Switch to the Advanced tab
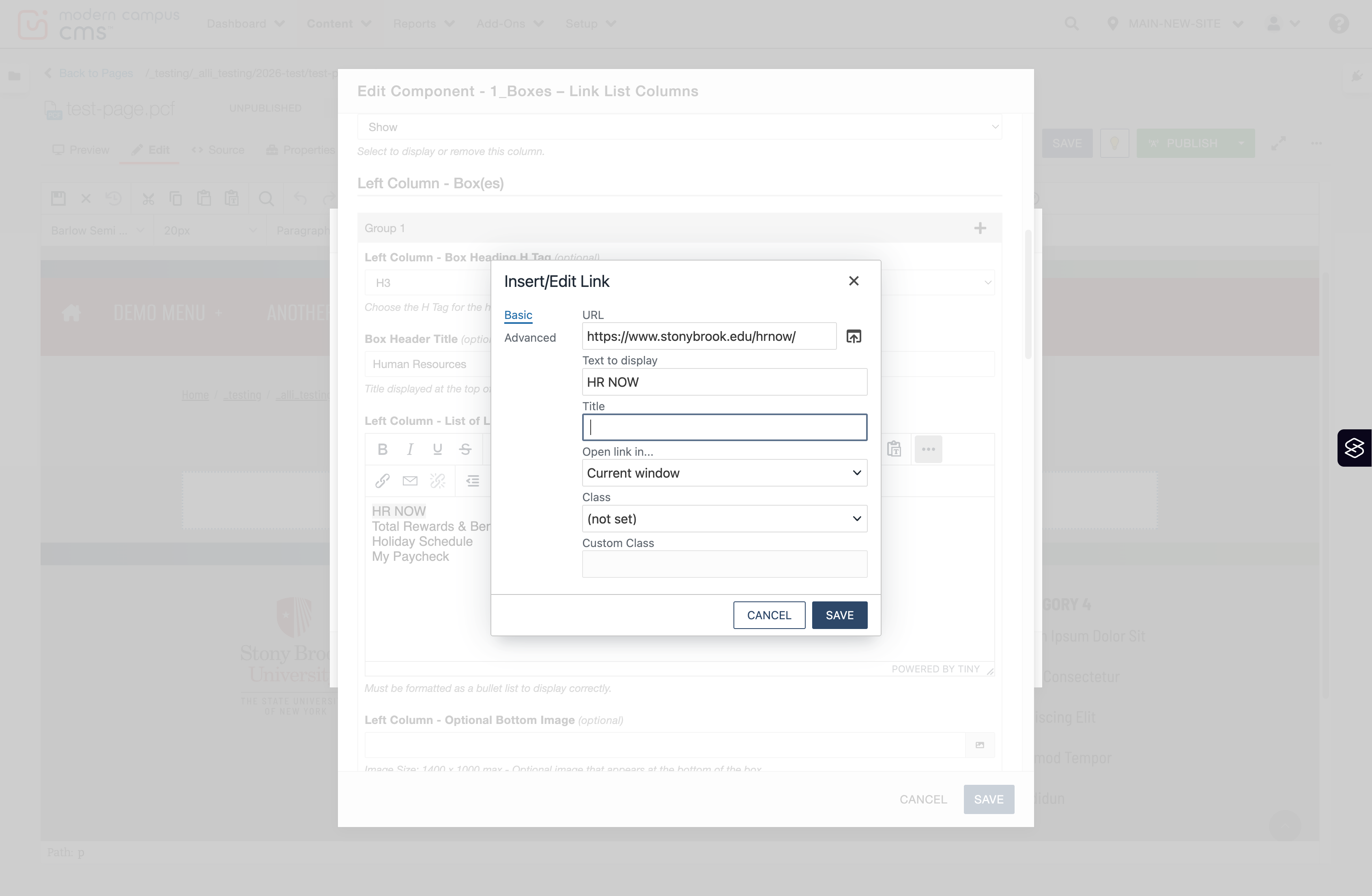The width and height of the screenshot is (1372, 896). (x=530, y=338)
